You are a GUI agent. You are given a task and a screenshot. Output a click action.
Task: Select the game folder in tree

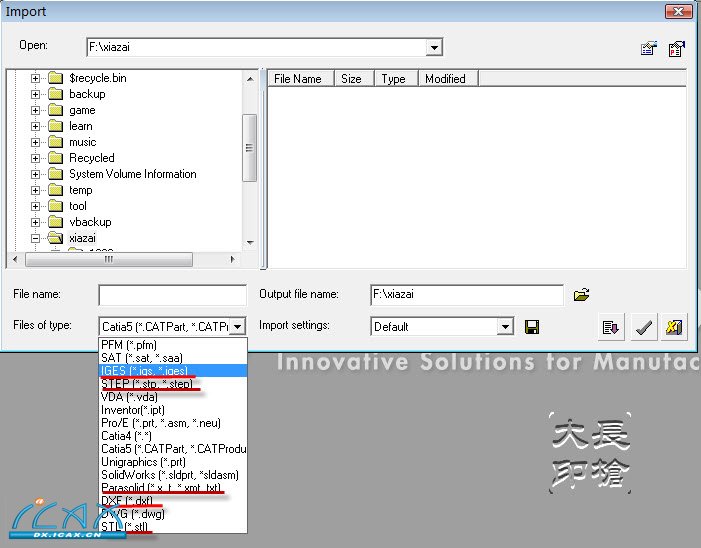82,110
